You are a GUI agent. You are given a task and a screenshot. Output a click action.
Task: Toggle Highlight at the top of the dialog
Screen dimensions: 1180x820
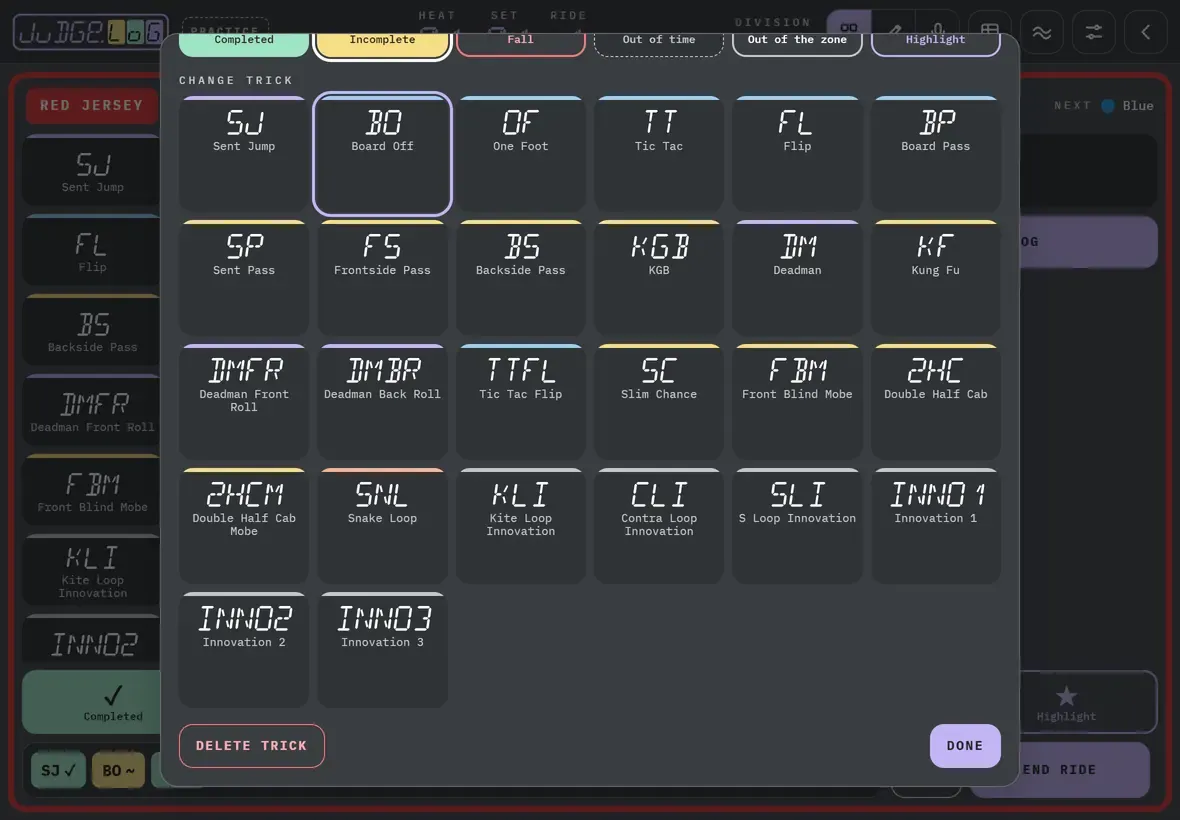click(936, 44)
